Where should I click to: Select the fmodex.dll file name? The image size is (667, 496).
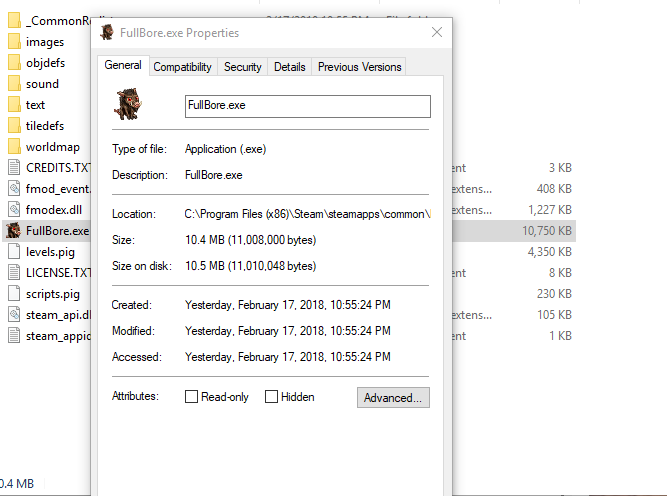pyautogui.click(x=54, y=210)
